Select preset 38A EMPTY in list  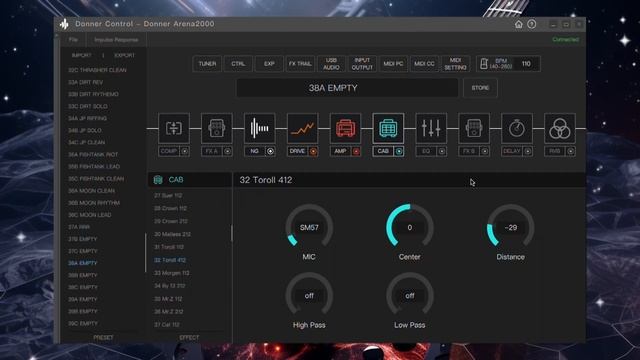click(x=83, y=263)
